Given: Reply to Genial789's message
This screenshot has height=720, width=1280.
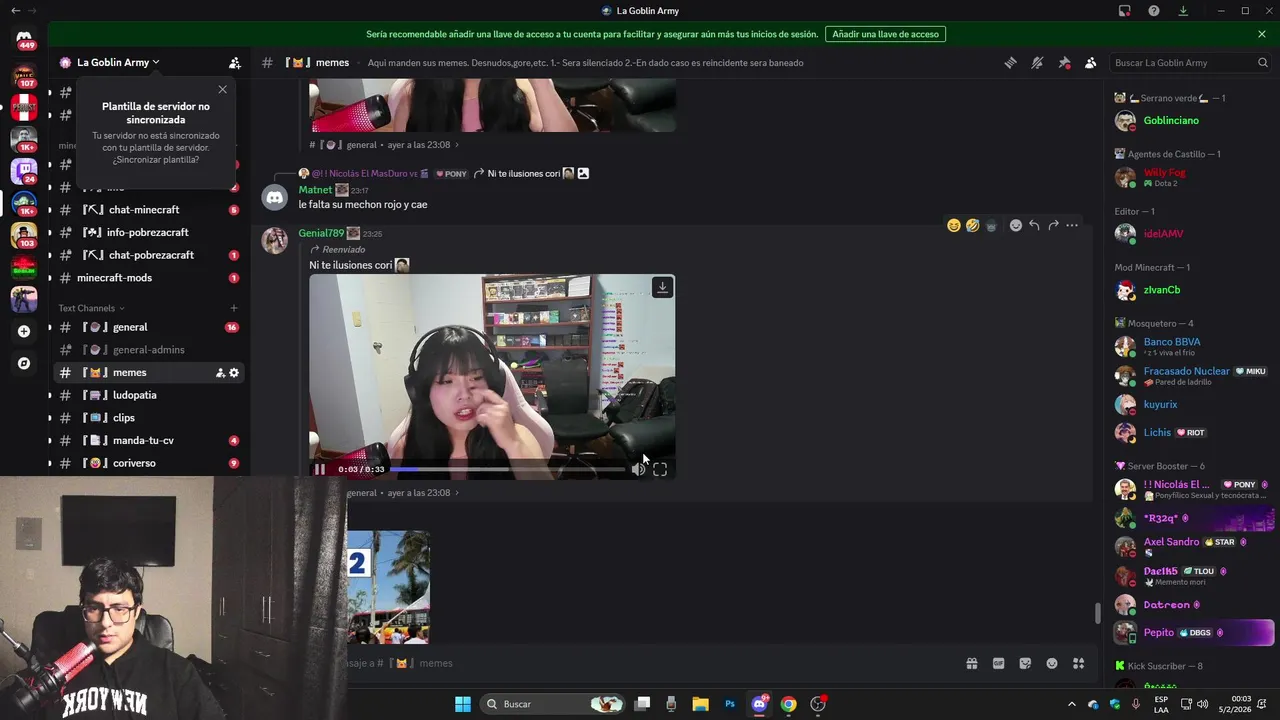Looking at the screenshot, I should pyautogui.click(x=1034, y=225).
